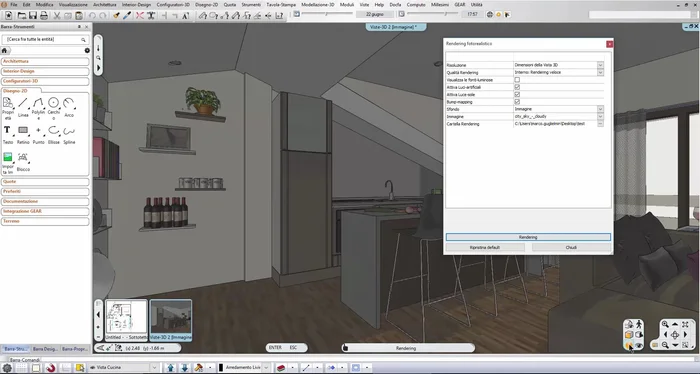Open the Qualità Rendering dropdown

tap(600, 72)
